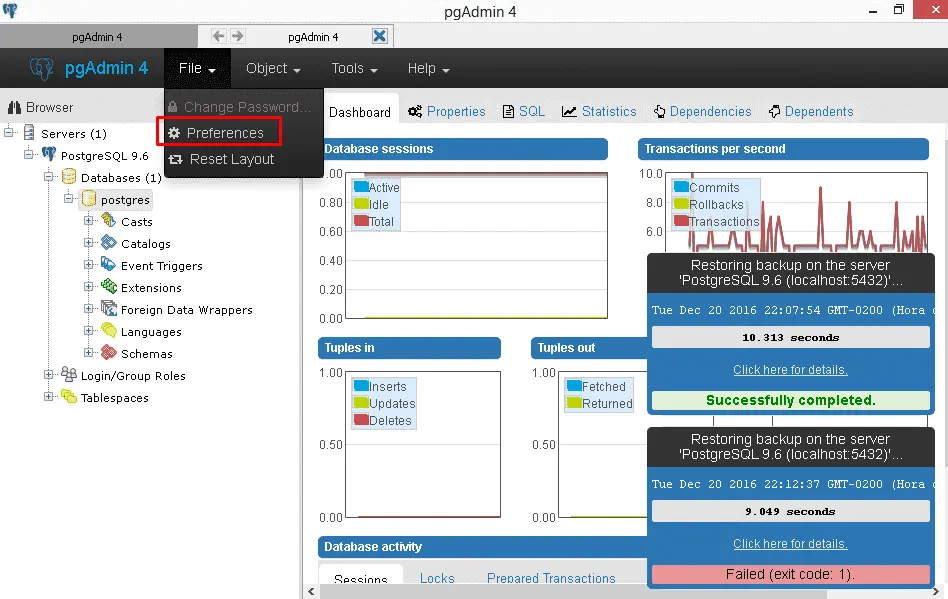
Task: Click the pgAdmin elephant logo in navbar
Action: point(42,69)
